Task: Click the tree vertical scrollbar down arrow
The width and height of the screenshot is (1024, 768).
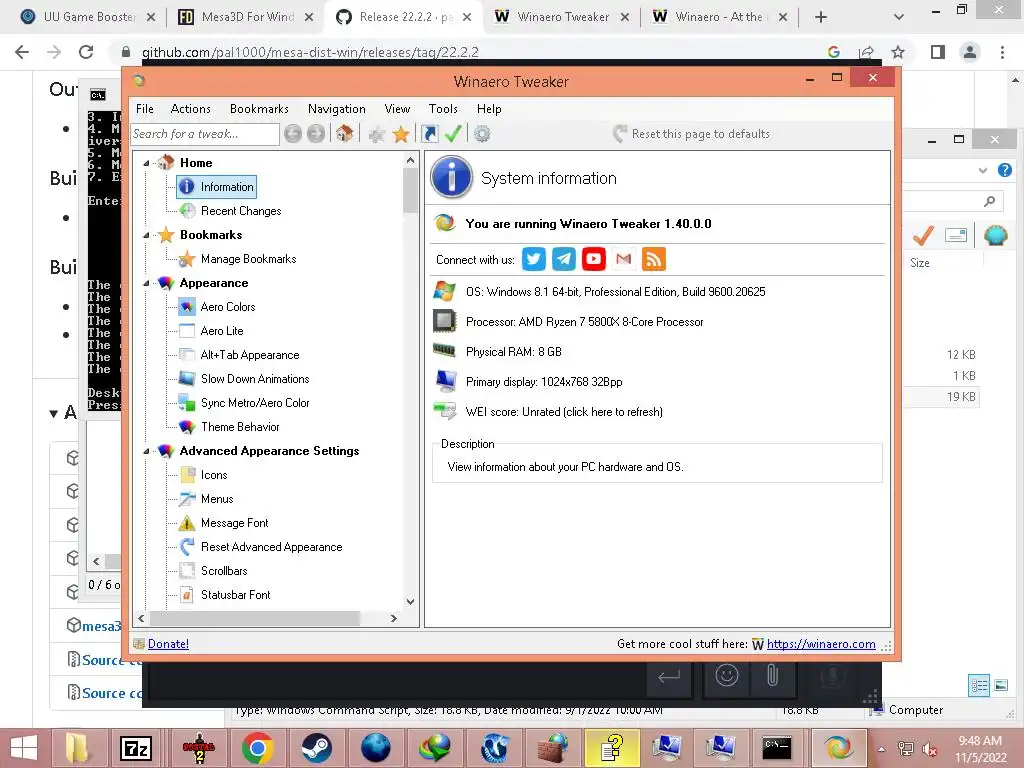Action: click(410, 601)
